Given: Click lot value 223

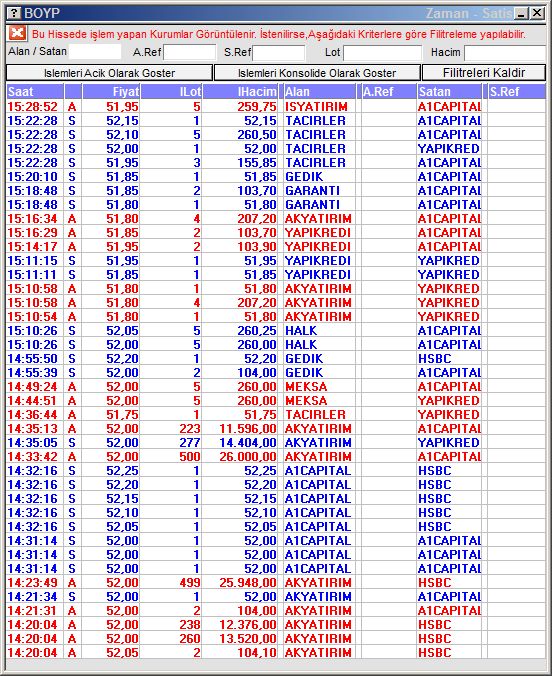Looking at the screenshot, I should [190, 429].
